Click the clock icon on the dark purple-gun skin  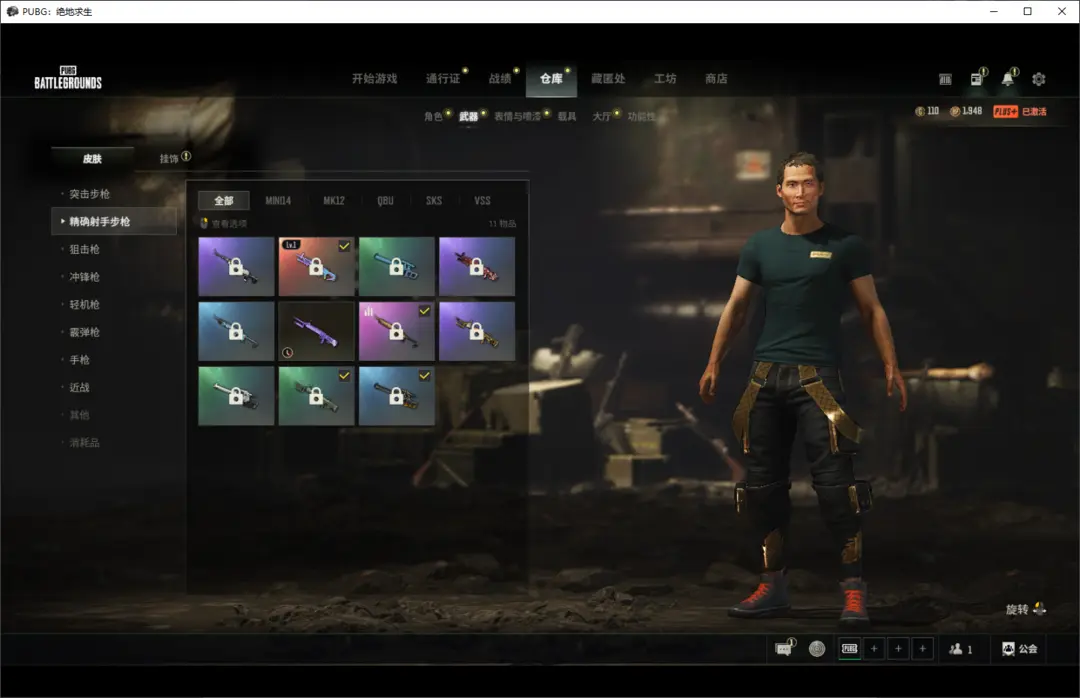pos(288,352)
